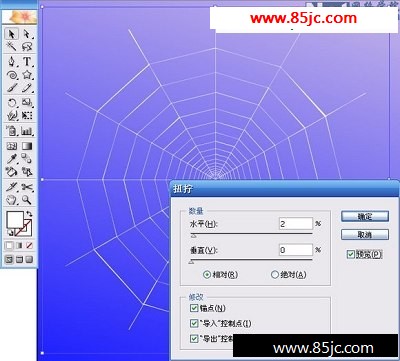Select the Zoom magnifier tool

pyautogui.click(x=27, y=200)
